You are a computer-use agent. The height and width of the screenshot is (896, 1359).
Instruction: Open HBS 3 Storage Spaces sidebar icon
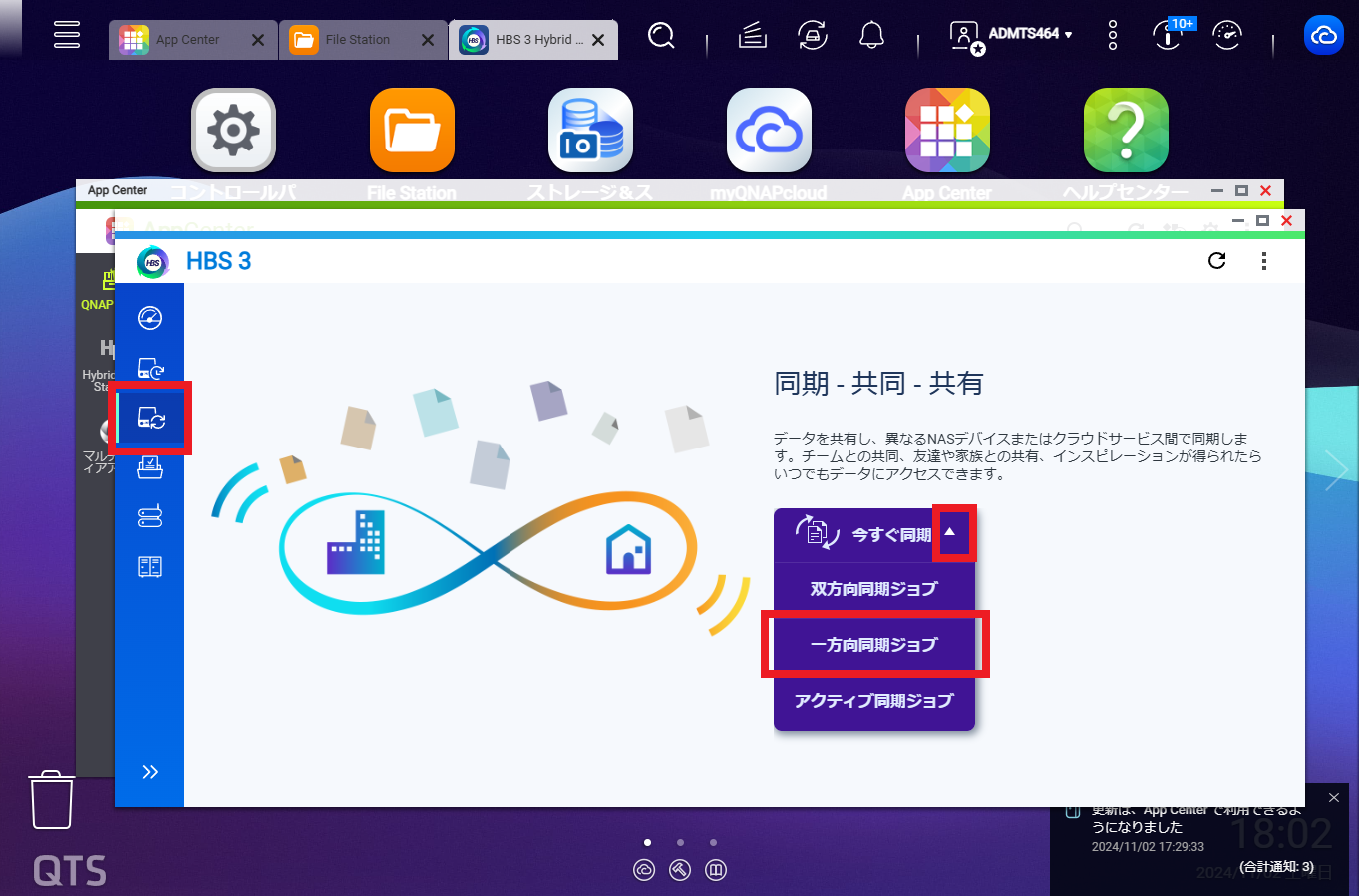(150, 516)
